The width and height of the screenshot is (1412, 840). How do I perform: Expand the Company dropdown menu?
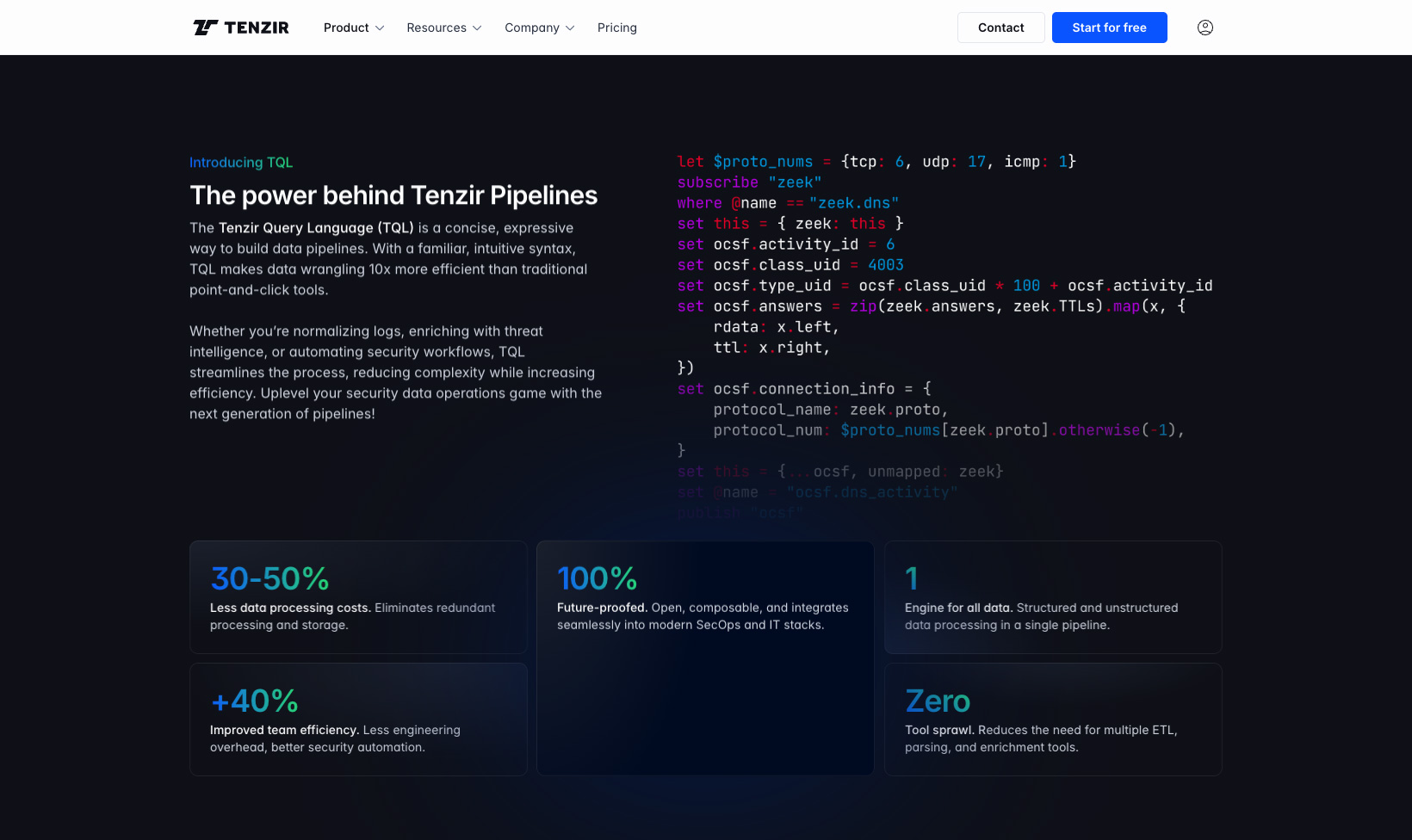click(x=540, y=28)
